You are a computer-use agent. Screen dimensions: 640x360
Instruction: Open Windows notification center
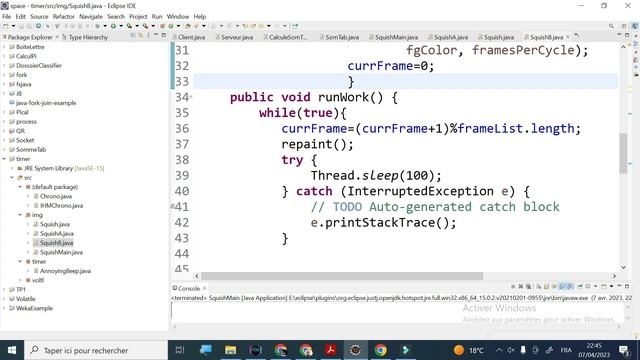tap(624, 350)
